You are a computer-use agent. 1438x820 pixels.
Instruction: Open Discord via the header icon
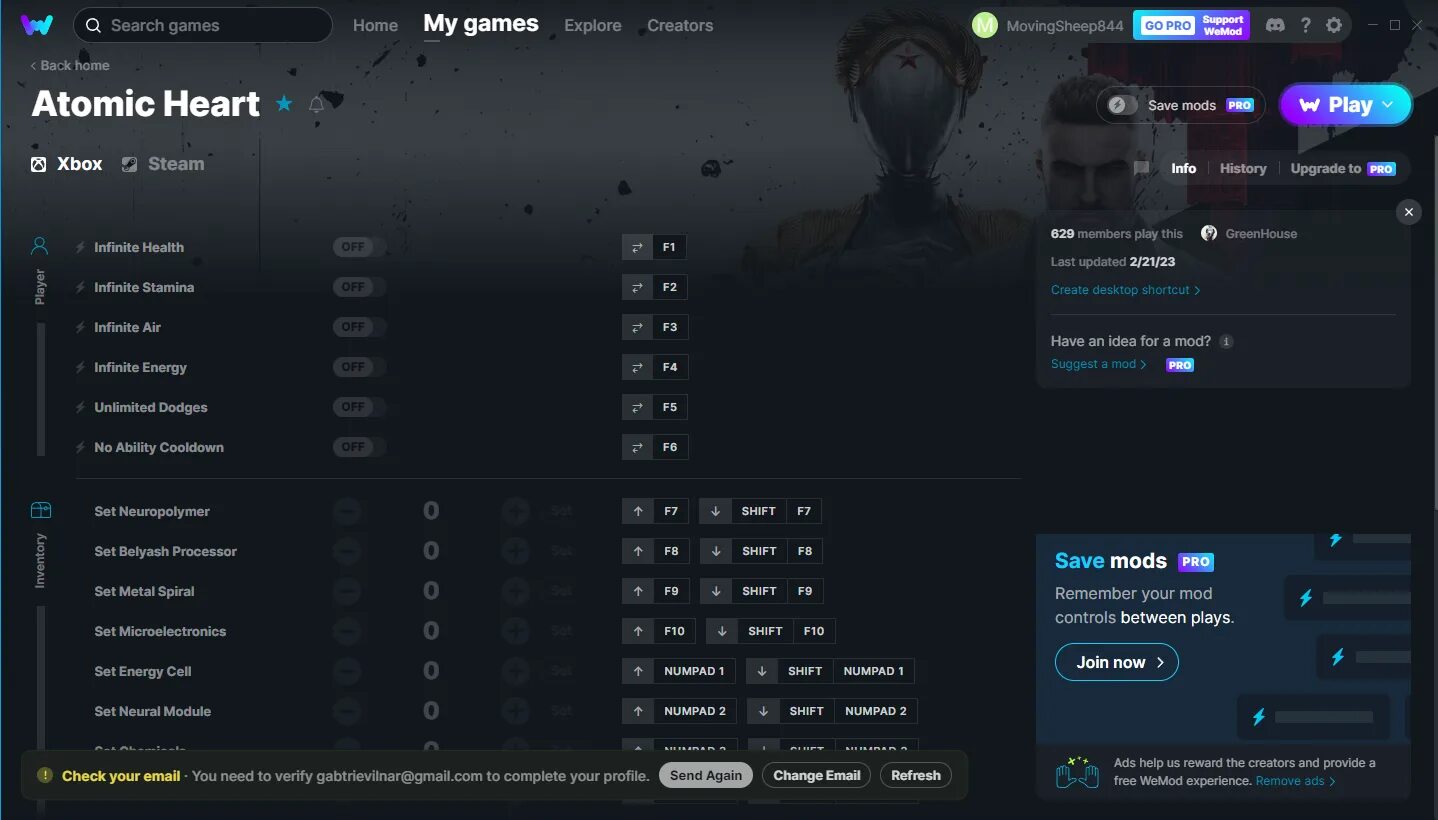click(x=1275, y=25)
